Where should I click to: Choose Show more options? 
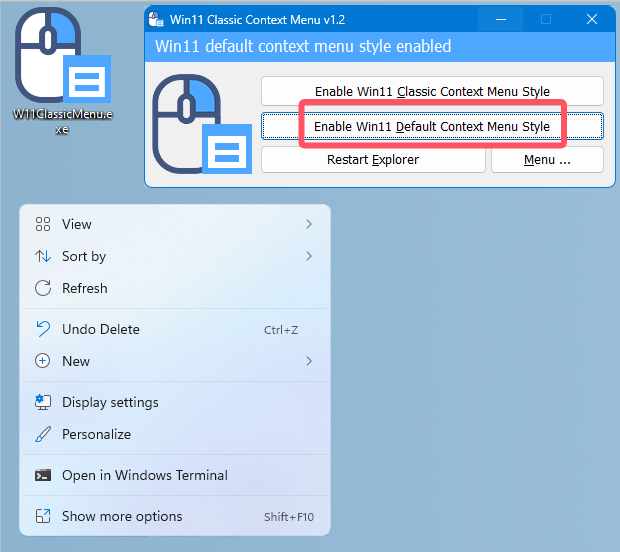point(175,516)
